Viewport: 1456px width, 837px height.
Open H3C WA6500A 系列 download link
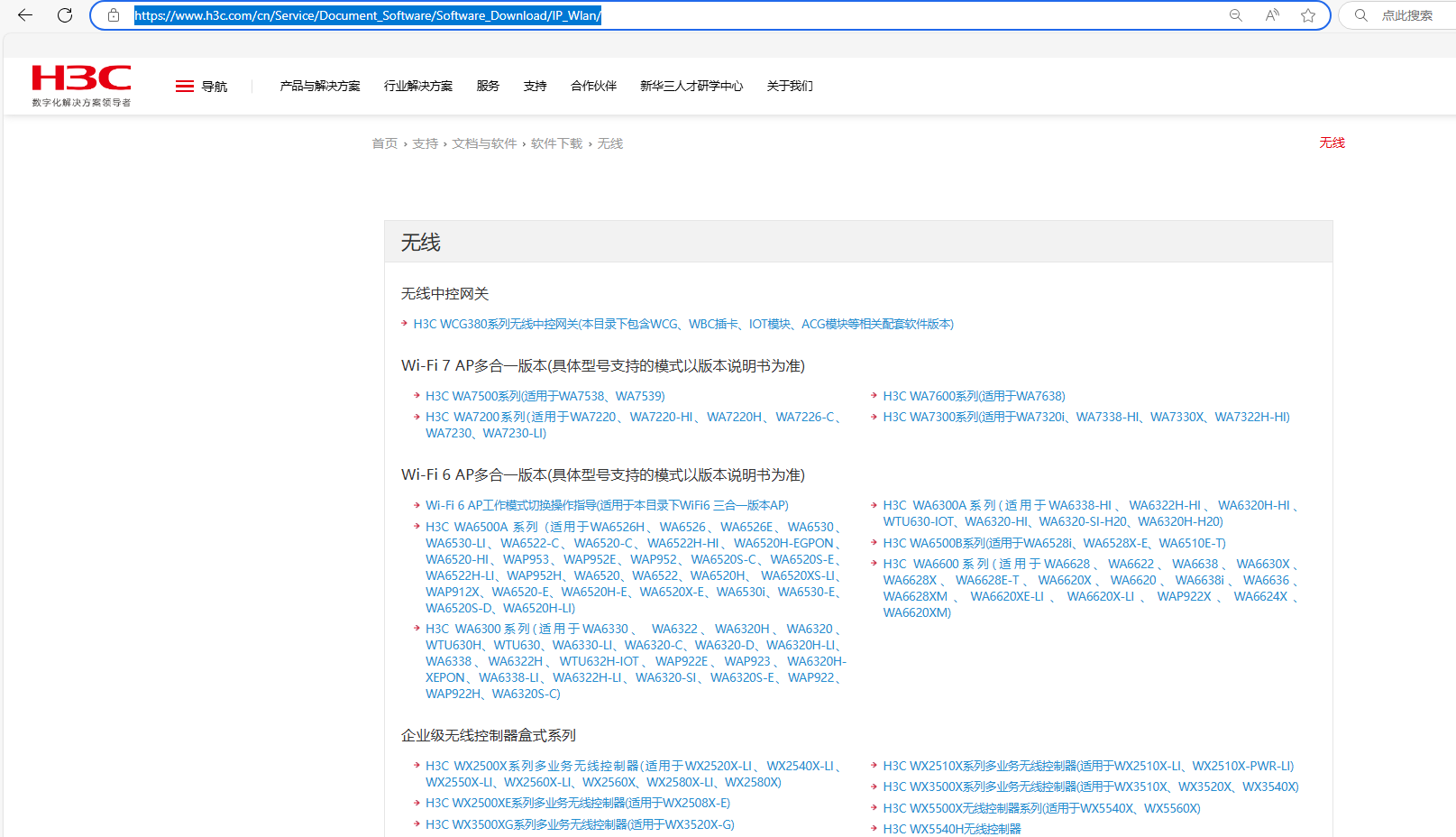click(x=634, y=567)
